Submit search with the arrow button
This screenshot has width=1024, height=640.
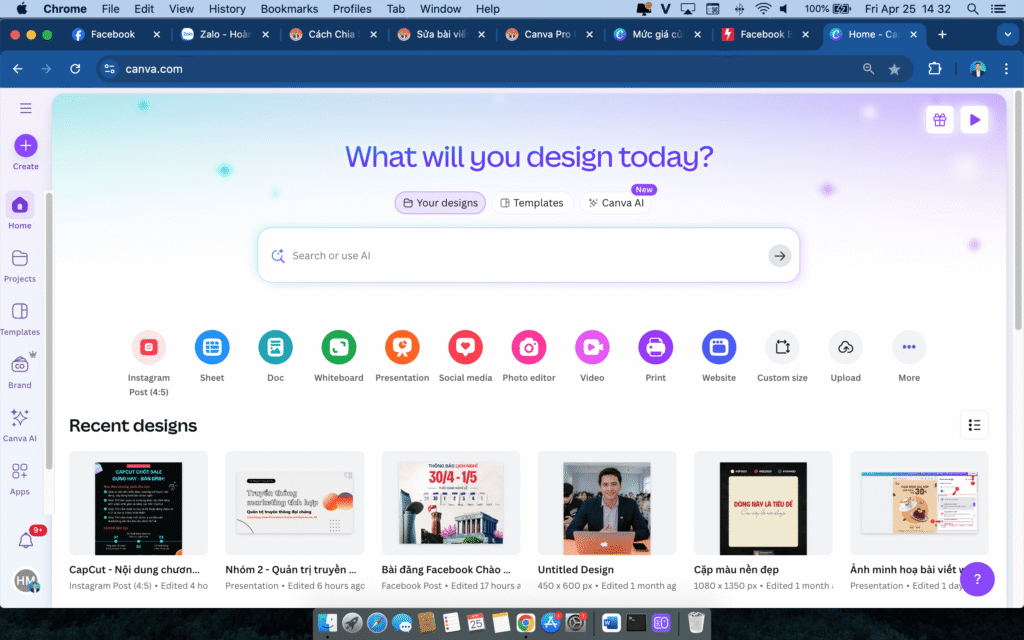click(779, 256)
